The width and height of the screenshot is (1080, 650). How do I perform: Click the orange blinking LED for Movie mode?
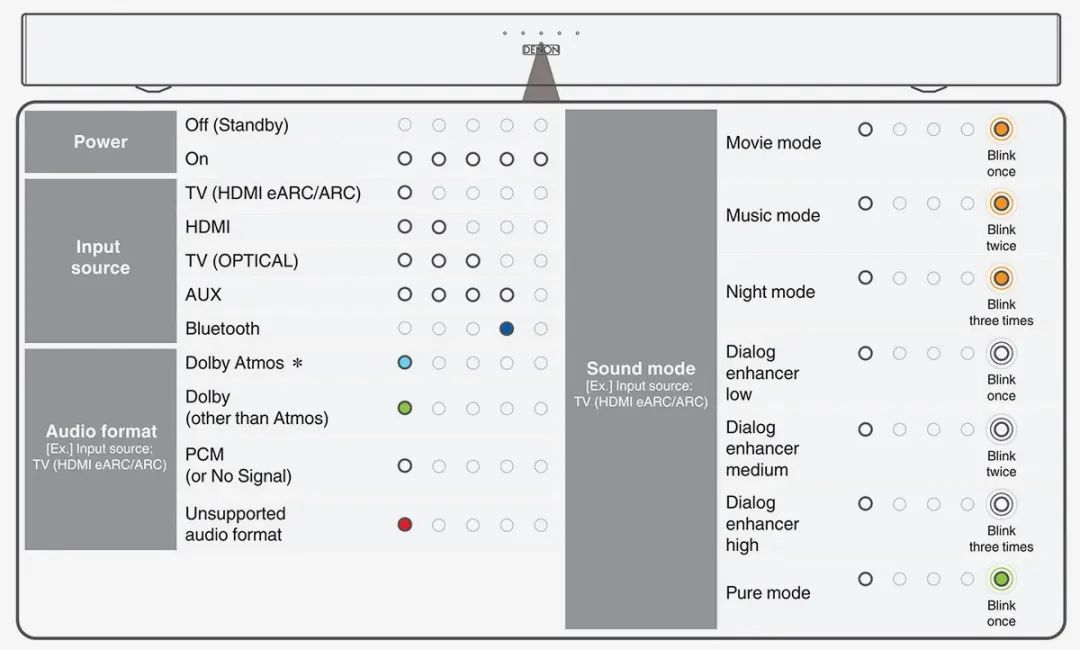point(1001,129)
